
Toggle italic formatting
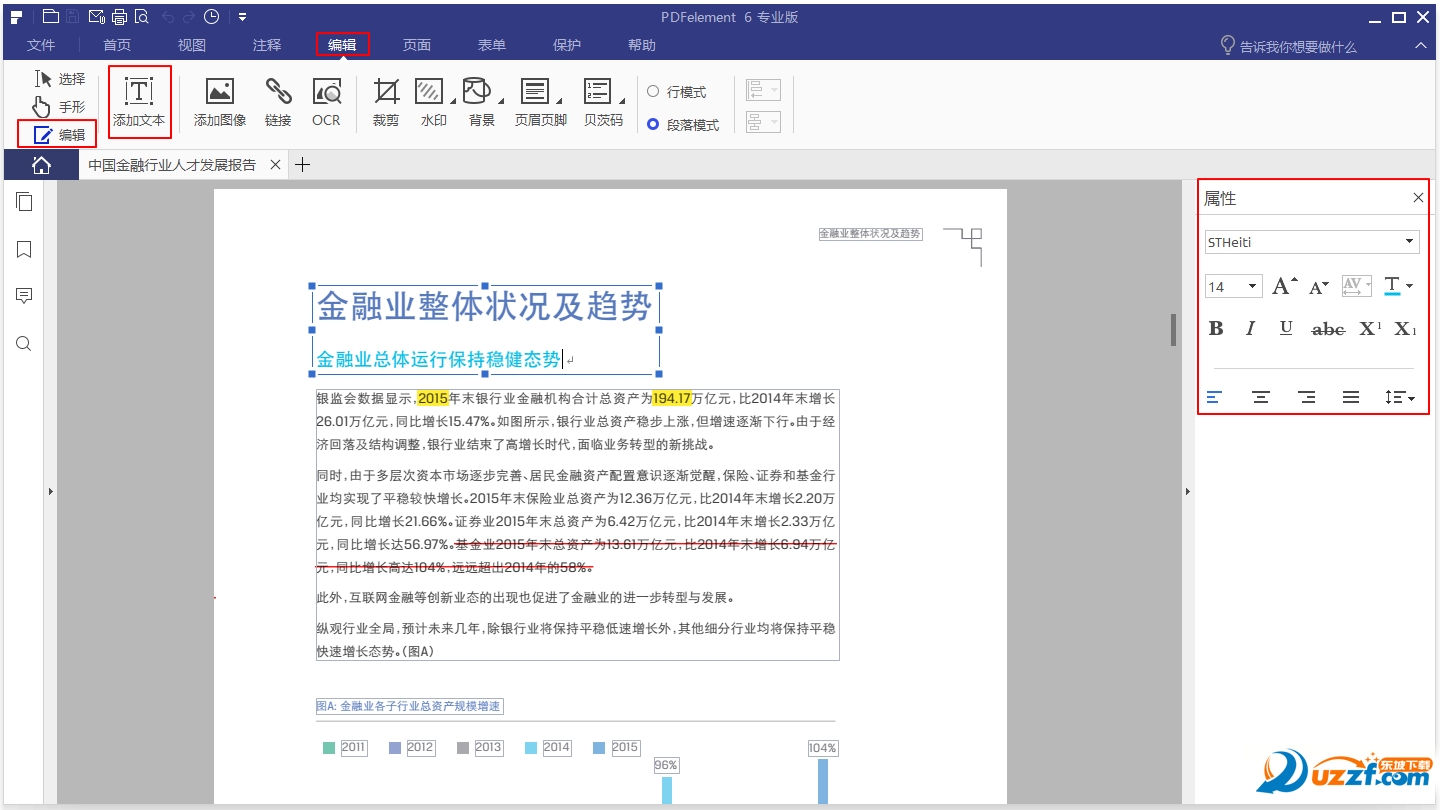pyautogui.click(x=1250, y=329)
